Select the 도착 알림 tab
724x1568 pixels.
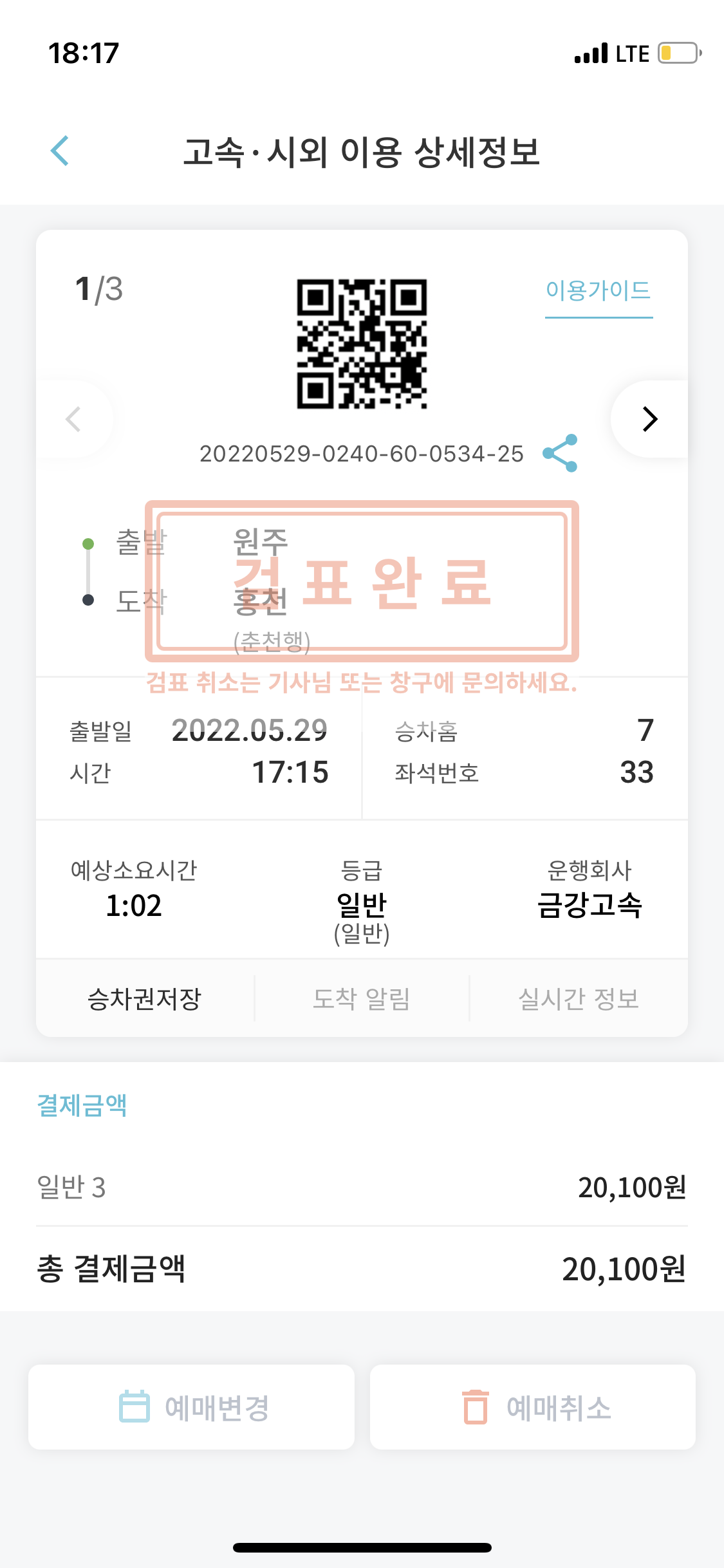(362, 998)
